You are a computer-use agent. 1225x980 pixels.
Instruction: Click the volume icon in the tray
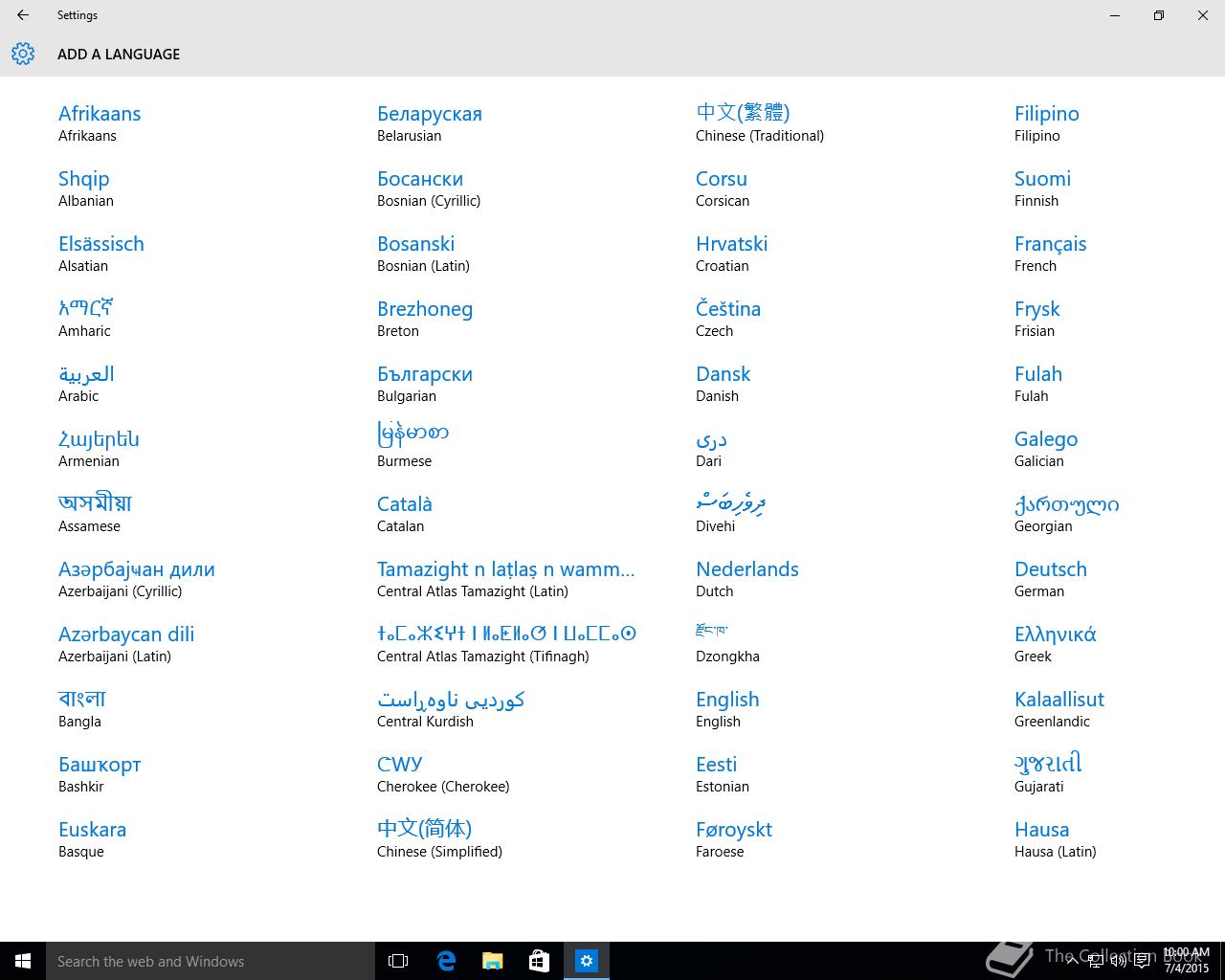click(1118, 961)
